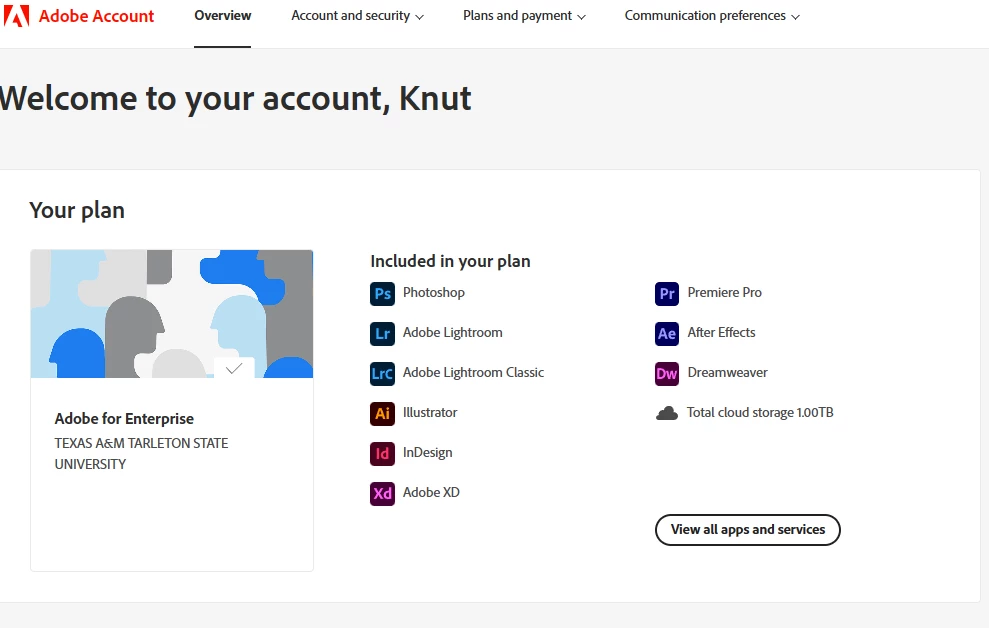Screen dimensions: 989x628
Task: Click the Adobe Lightroom Classic label
Action: coord(474,373)
